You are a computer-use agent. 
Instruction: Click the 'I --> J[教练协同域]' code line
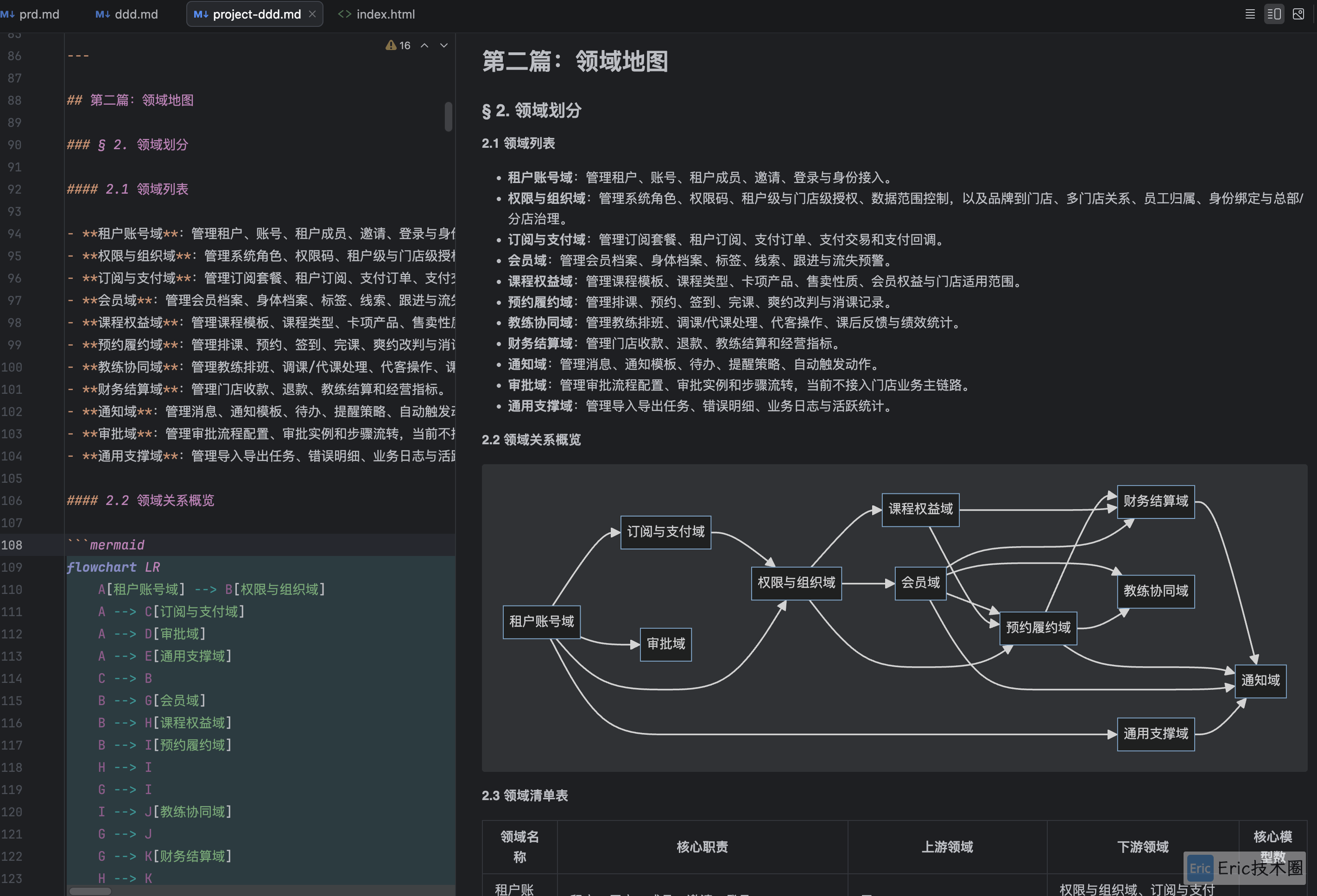point(165,812)
